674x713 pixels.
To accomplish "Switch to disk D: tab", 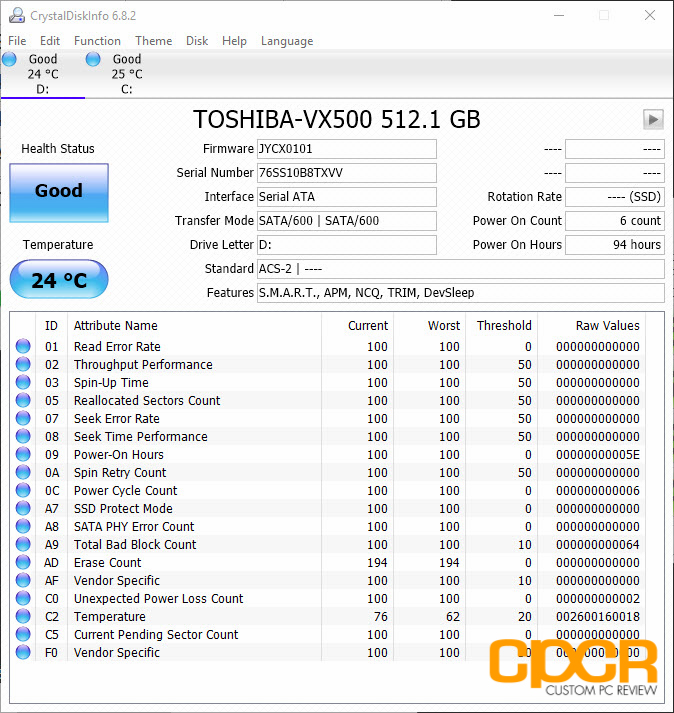I will [43, 74].
